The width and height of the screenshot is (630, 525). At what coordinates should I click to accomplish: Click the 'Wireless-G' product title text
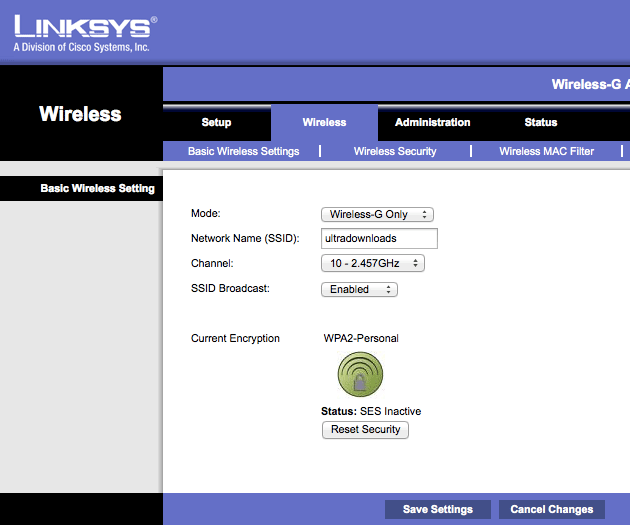(587, 84)
